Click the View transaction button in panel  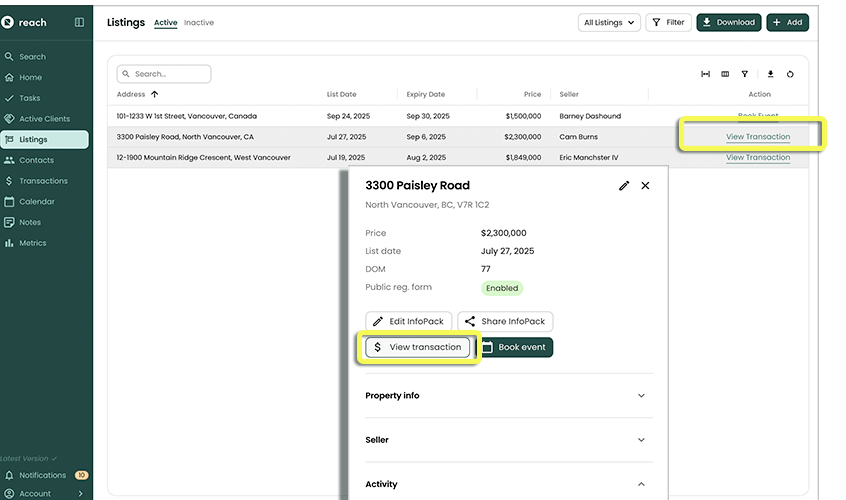click(x=417, y=347)
